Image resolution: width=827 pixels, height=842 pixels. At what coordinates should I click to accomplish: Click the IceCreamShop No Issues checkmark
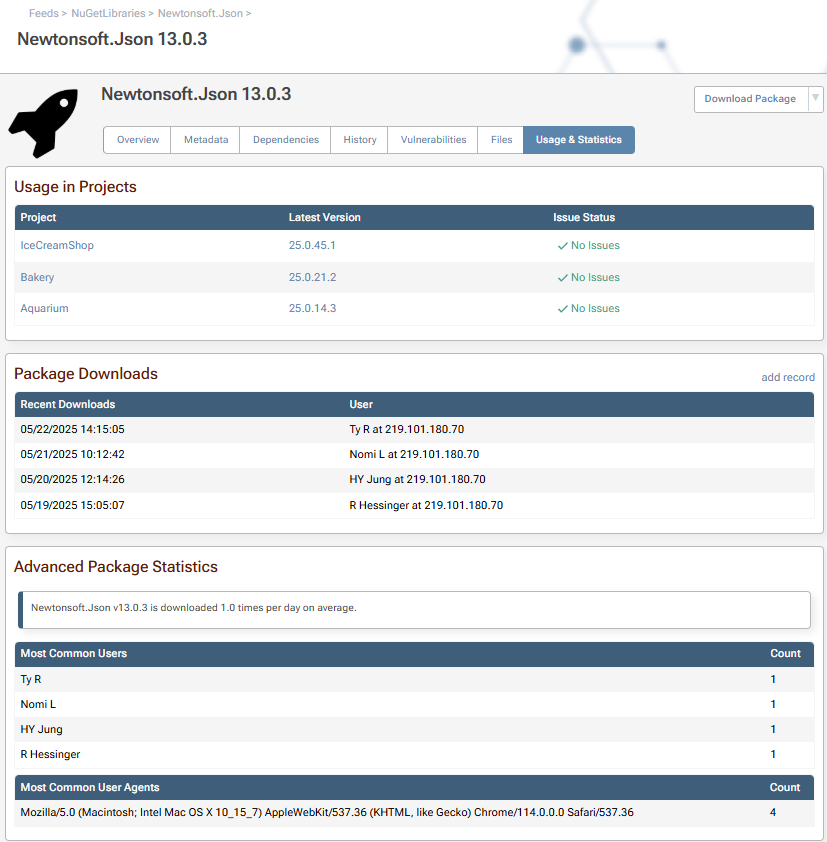click(x=563, y=246)
